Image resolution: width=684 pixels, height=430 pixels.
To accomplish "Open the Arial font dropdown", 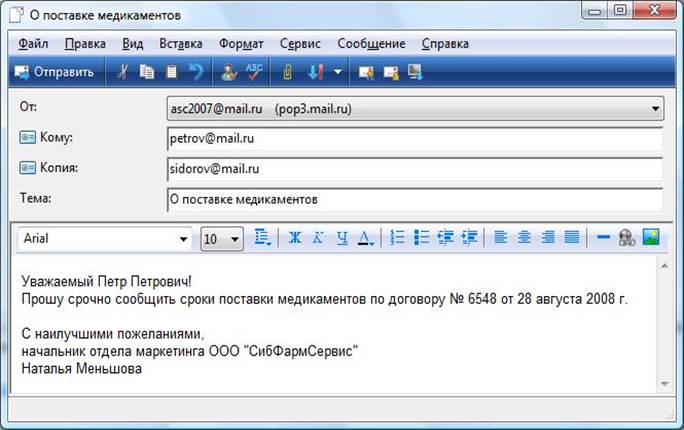I will click(x=183, y=239).
